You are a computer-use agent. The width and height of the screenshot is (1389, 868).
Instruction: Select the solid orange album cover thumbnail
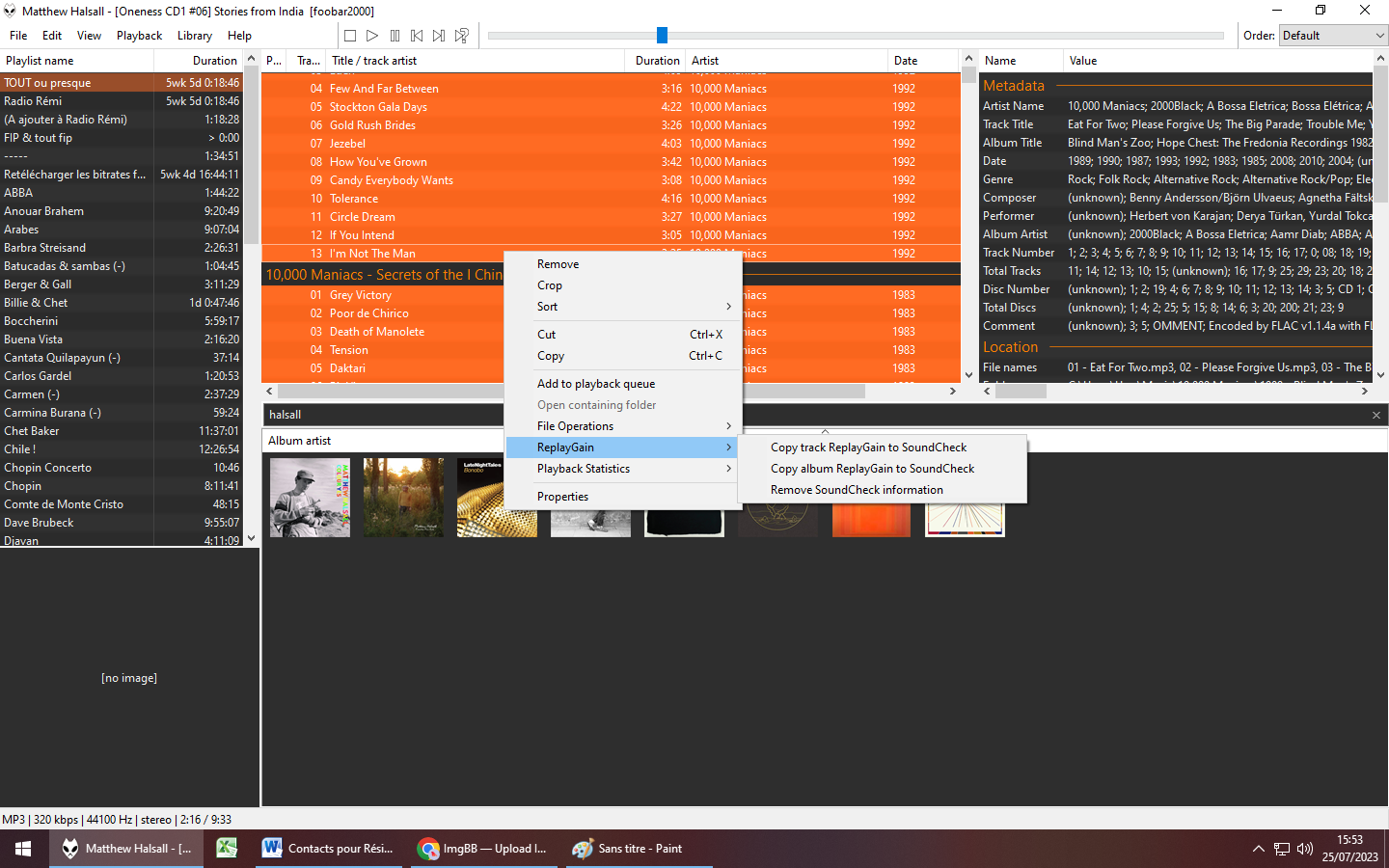[871, 519]
